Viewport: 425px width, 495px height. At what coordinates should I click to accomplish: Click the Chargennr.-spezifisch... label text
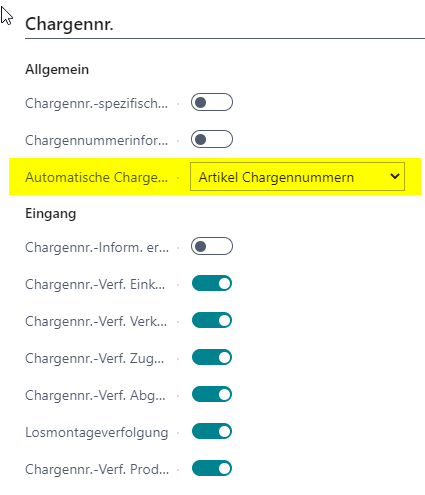coord(97,103)
